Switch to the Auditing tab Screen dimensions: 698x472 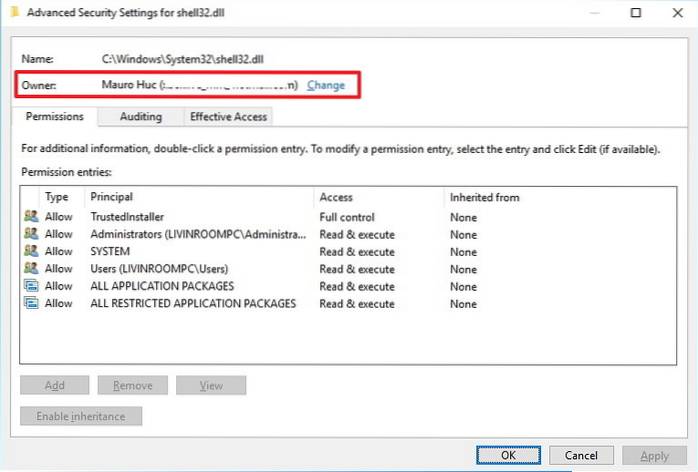coord(141,117)
